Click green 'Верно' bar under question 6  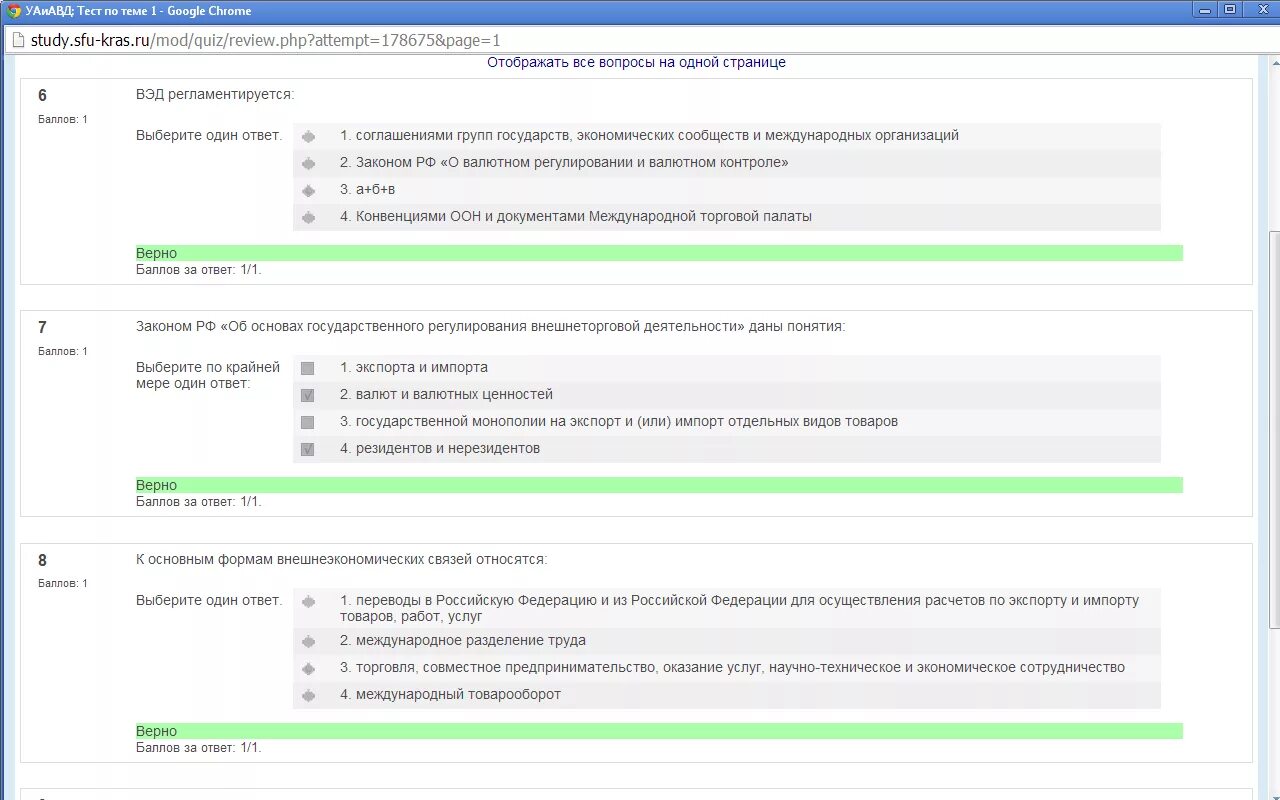coord(659,253)
